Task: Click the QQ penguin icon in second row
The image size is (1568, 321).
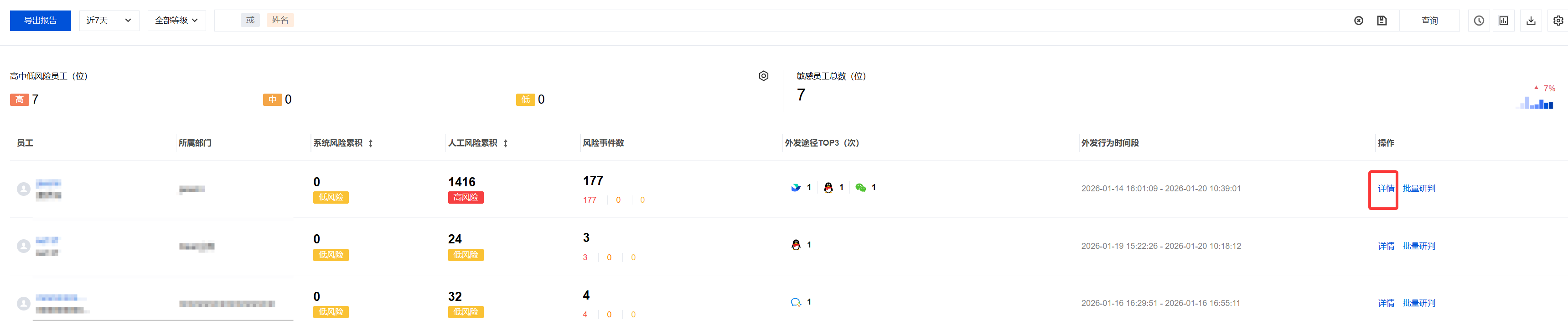Action: click(x=796, y=245)
